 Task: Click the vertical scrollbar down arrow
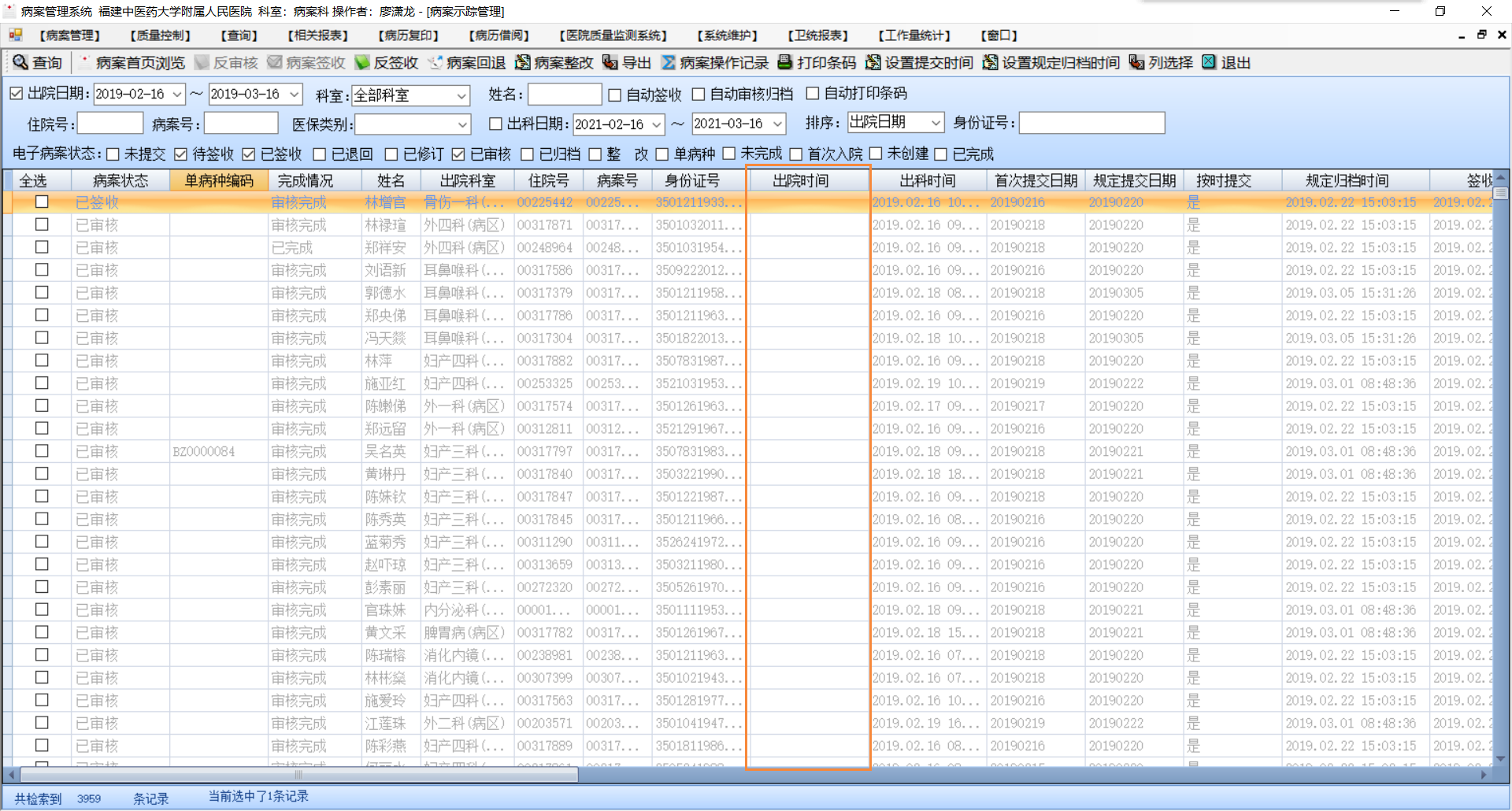(1500, 760)
